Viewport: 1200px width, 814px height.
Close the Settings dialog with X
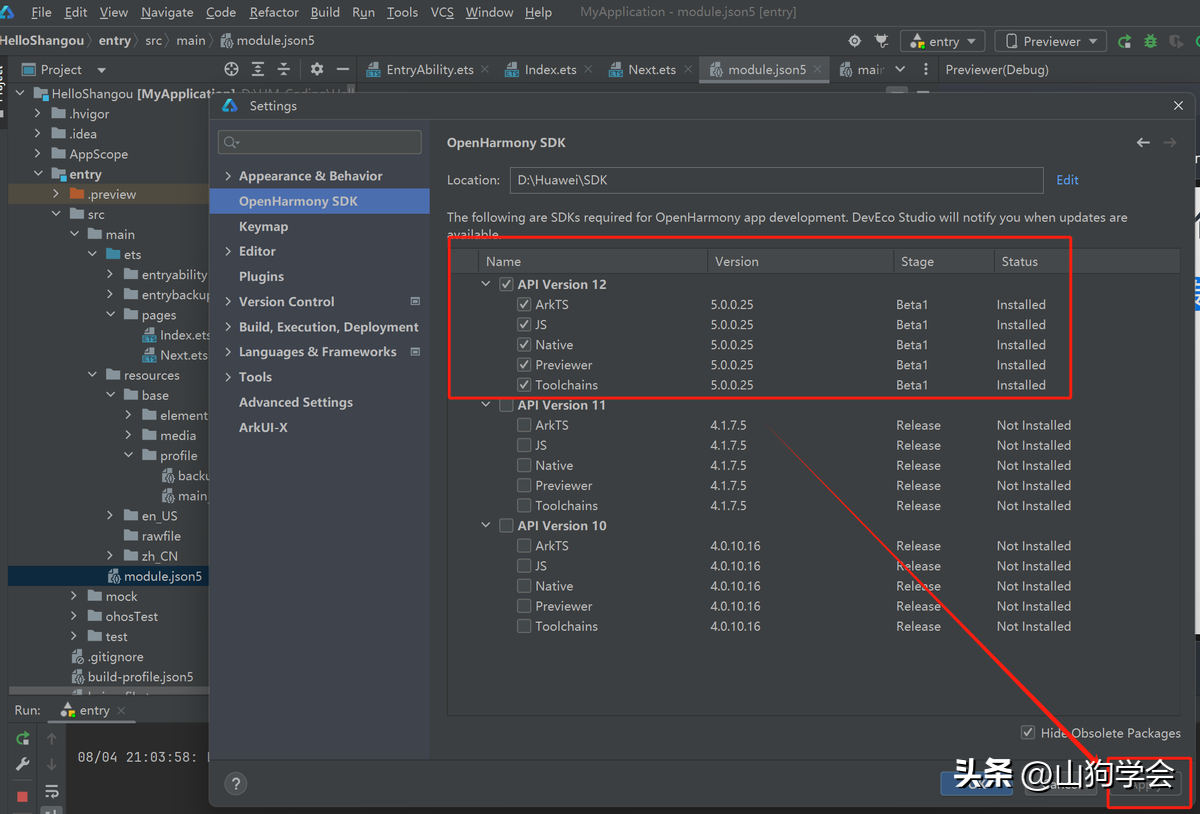point(1180,105)
